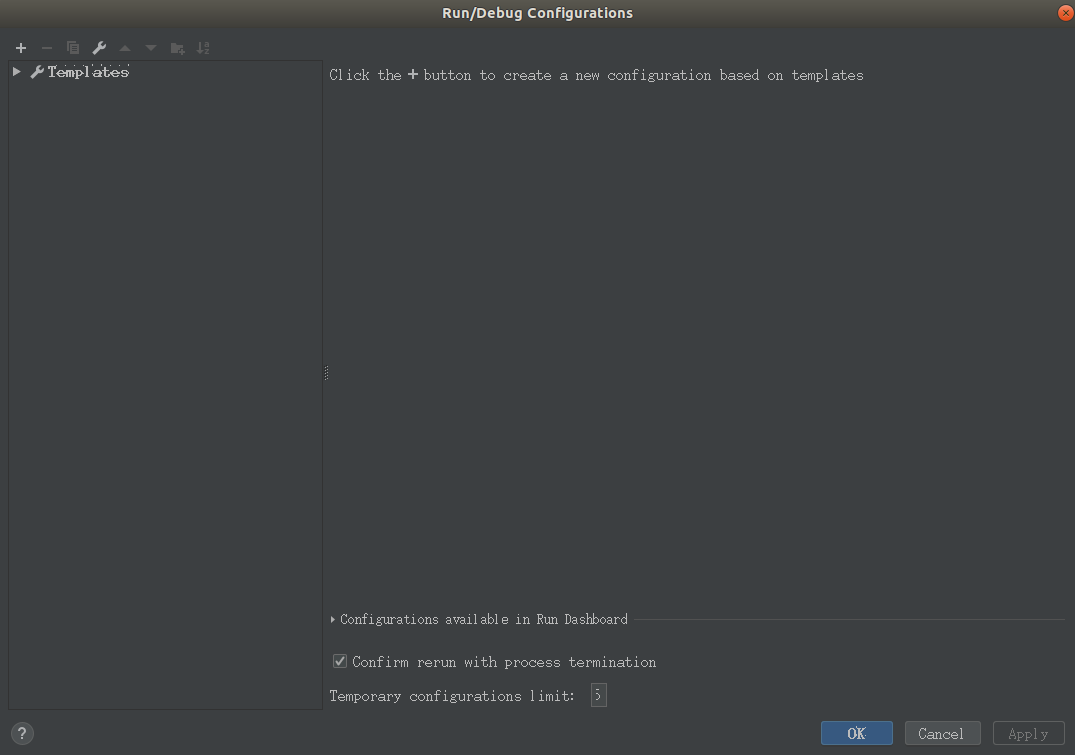
Task: Dismiss the dialog with Cancel
Action: point(942,733)
